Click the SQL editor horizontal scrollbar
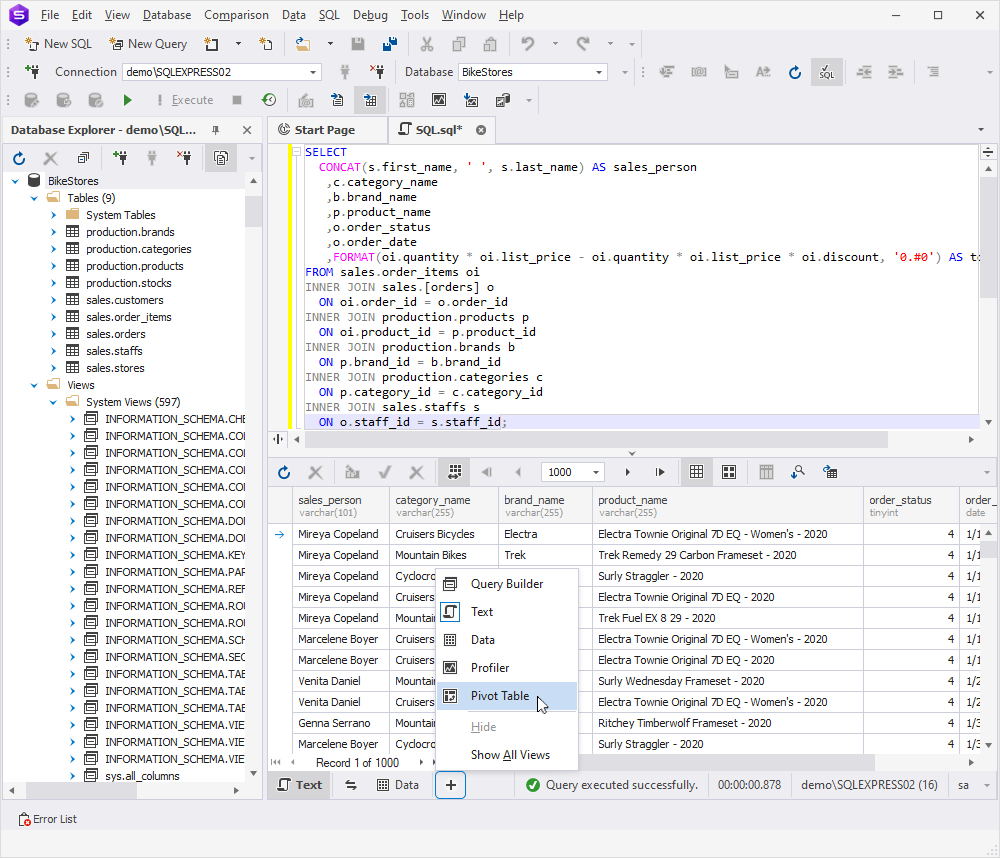The image size is (1000, 858). 596,440
